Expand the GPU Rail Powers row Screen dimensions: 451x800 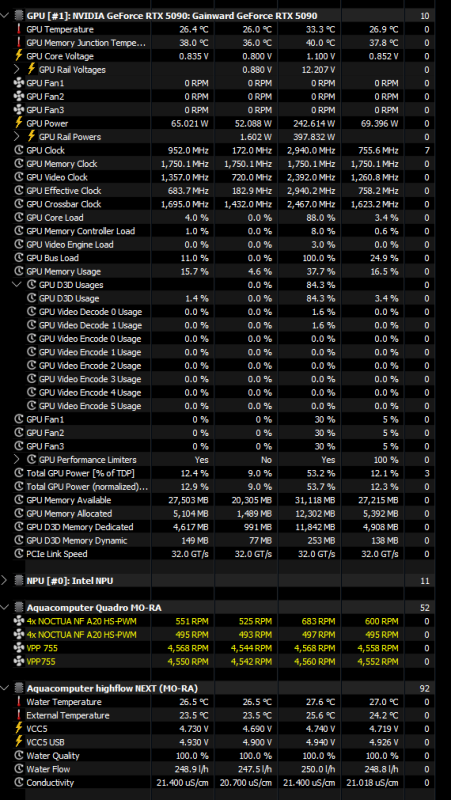point(17,137)
